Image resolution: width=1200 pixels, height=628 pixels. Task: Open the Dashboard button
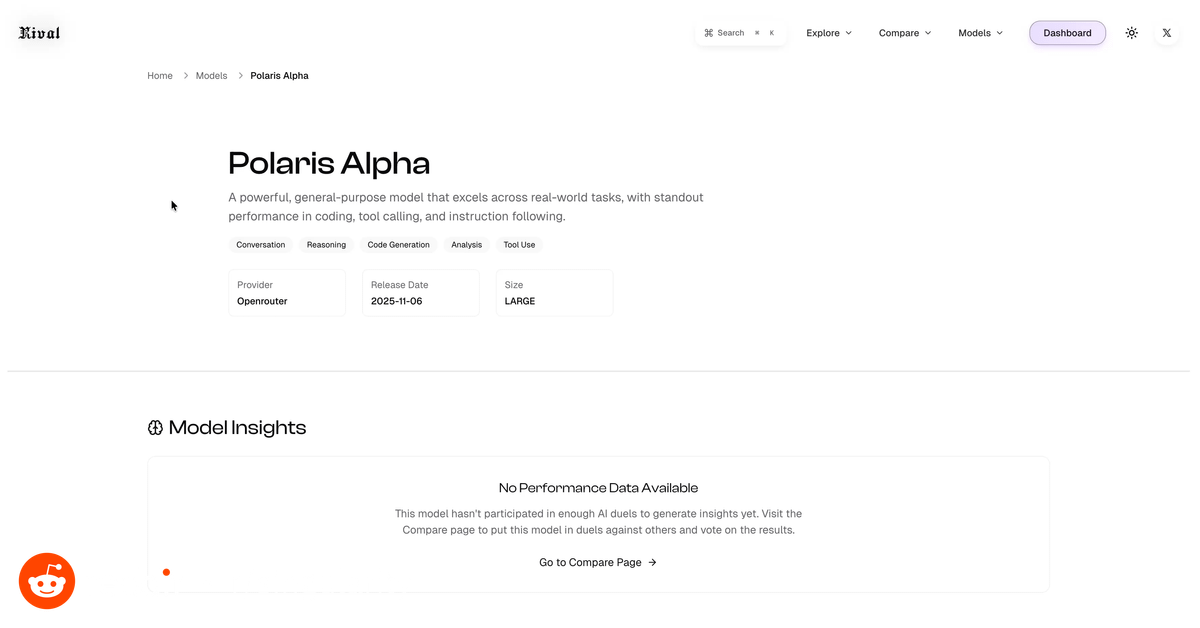(1067, 33)
